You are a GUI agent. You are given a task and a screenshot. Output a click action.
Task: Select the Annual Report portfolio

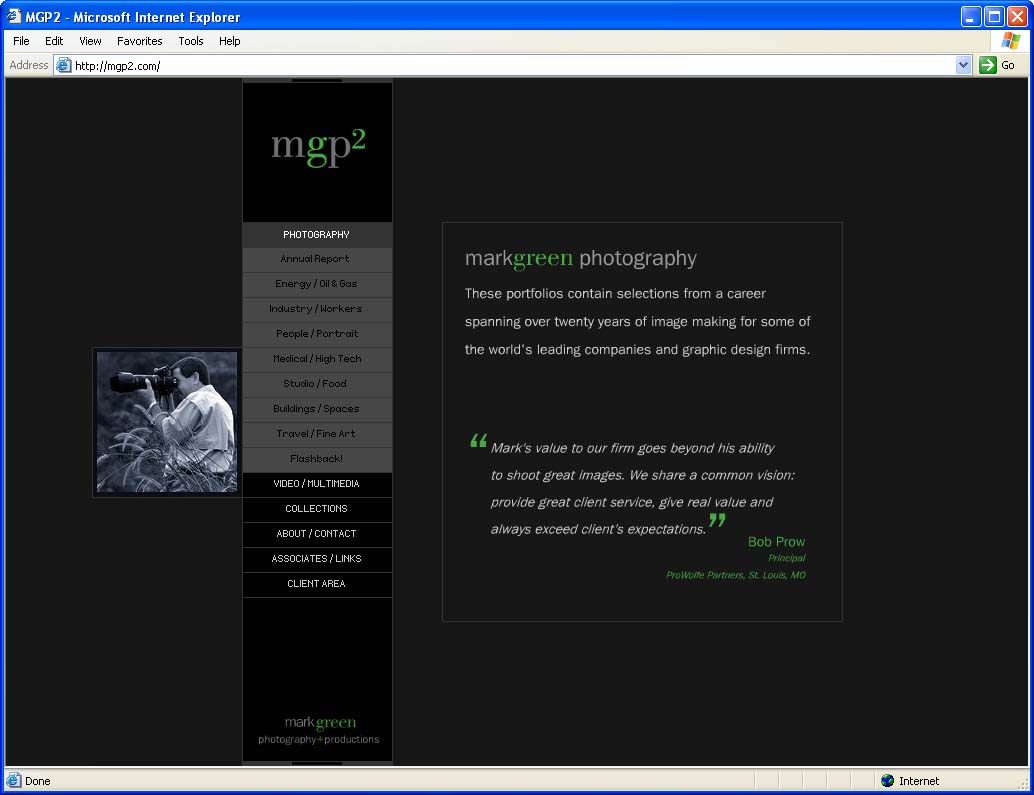316,259
